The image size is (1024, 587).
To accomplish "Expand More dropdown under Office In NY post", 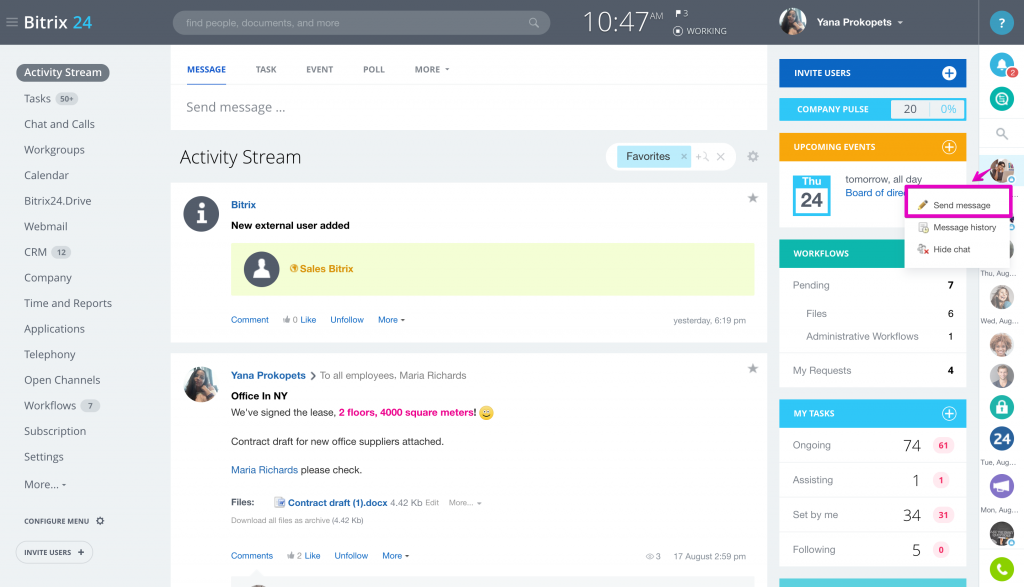I will [x=396, y=556].
